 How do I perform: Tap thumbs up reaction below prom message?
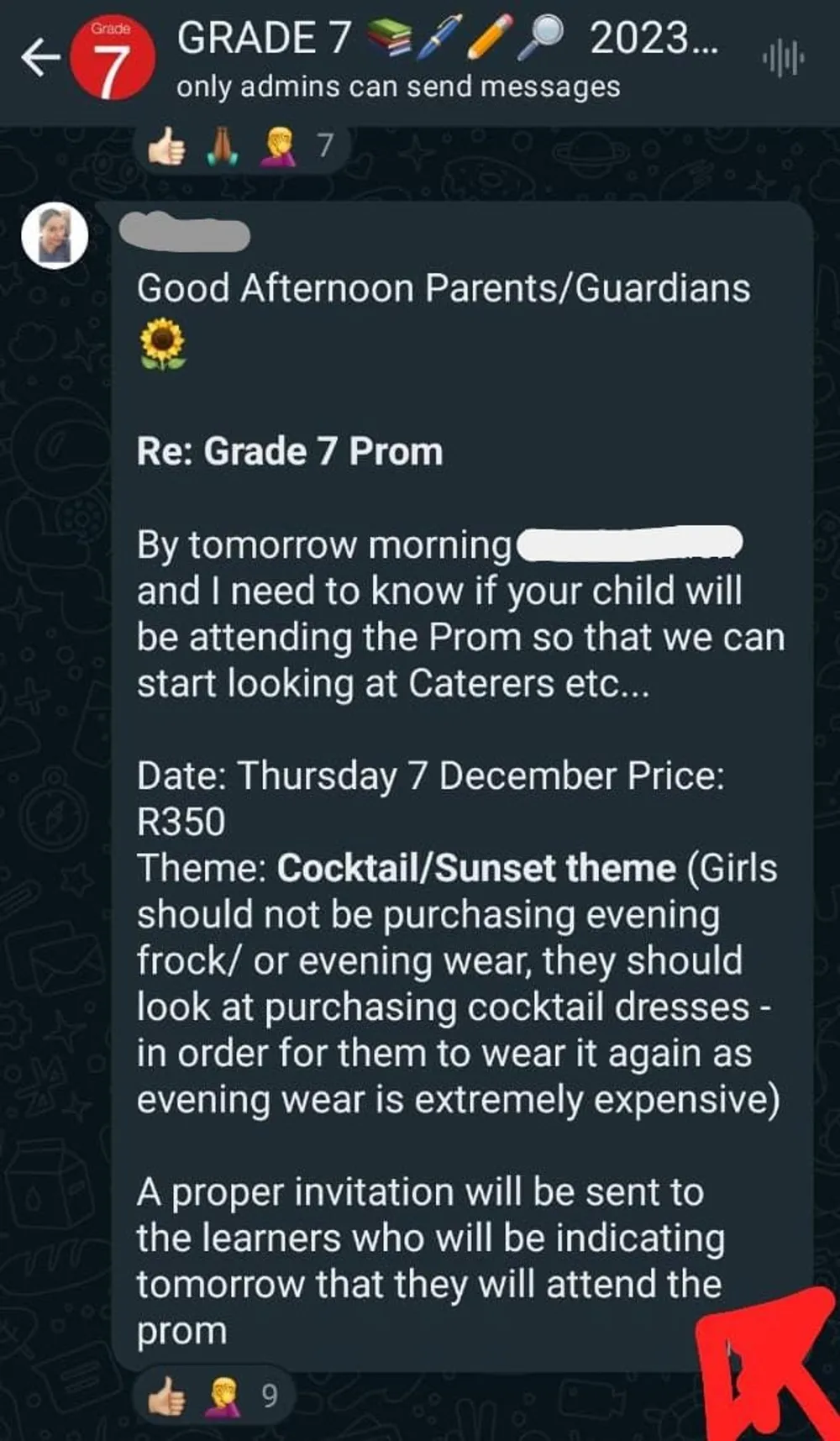click(x=167, y=1396)
